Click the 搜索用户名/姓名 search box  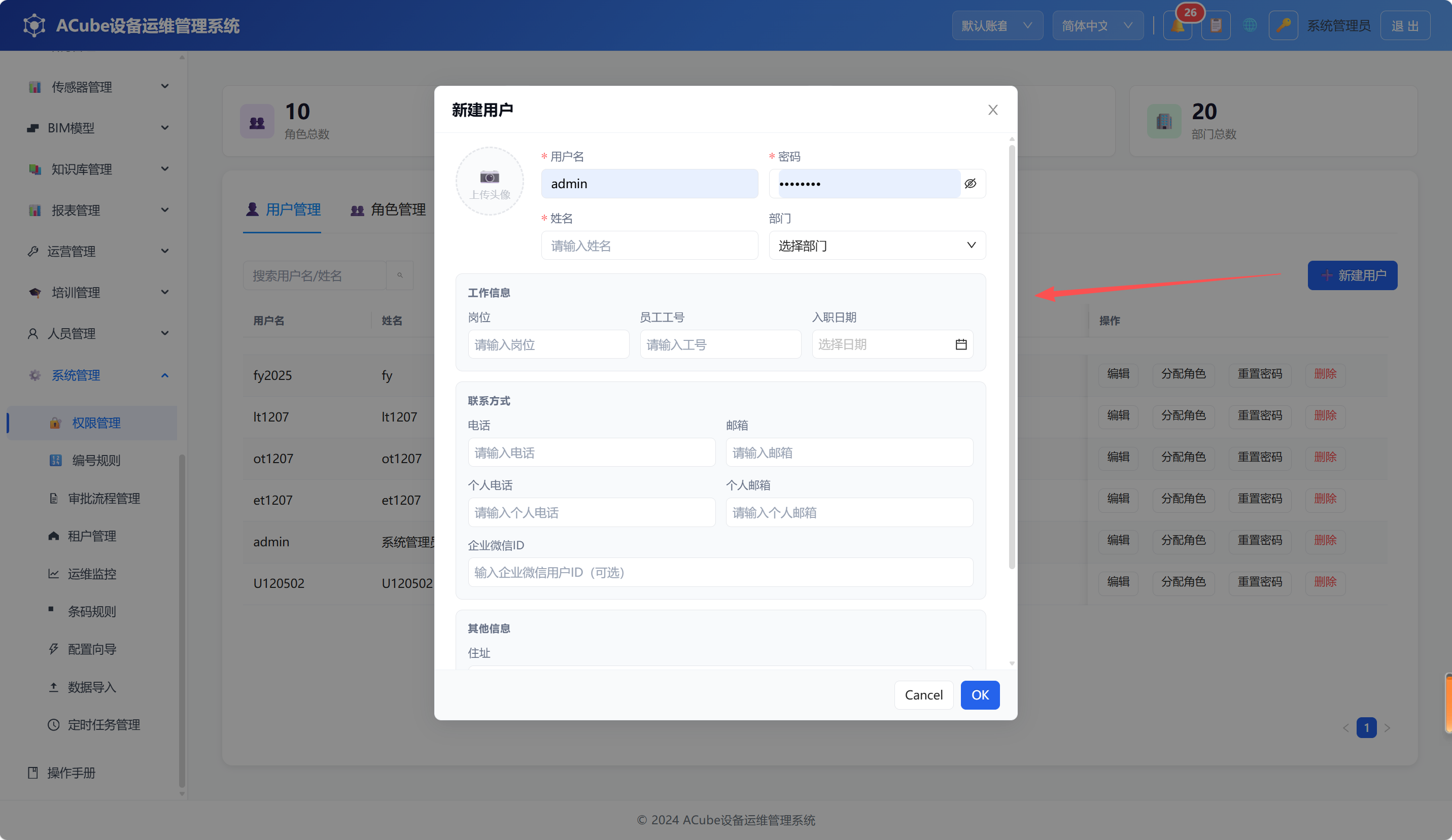(x=315, y=275)
